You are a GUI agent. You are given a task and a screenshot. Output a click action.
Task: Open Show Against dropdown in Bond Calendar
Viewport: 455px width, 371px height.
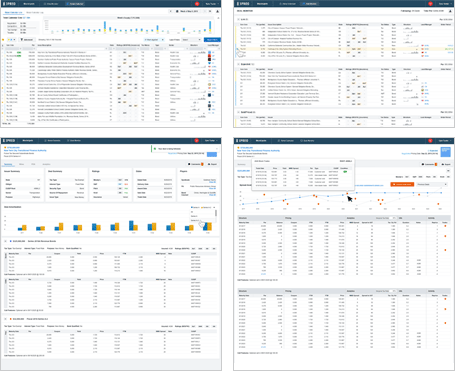click(154, 40)
